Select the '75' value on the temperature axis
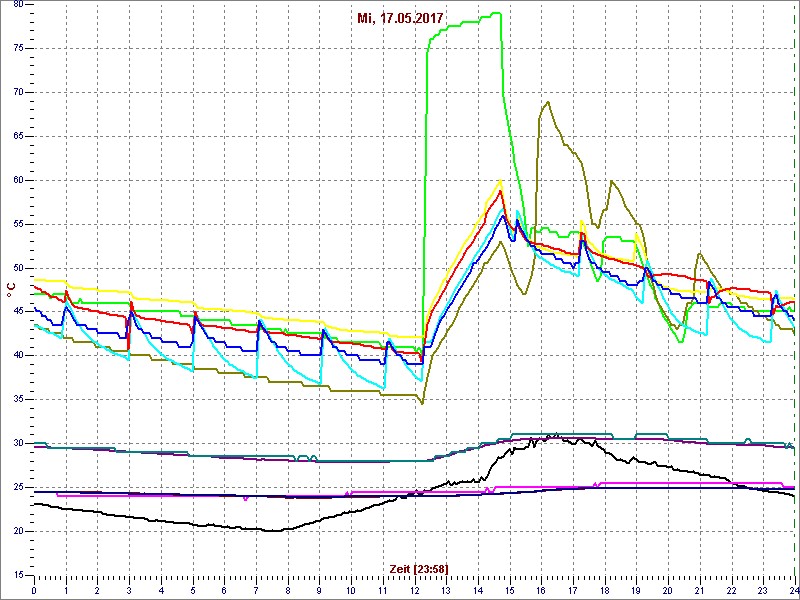This screenshot has height=600, width=800. [x=17, y=48]
